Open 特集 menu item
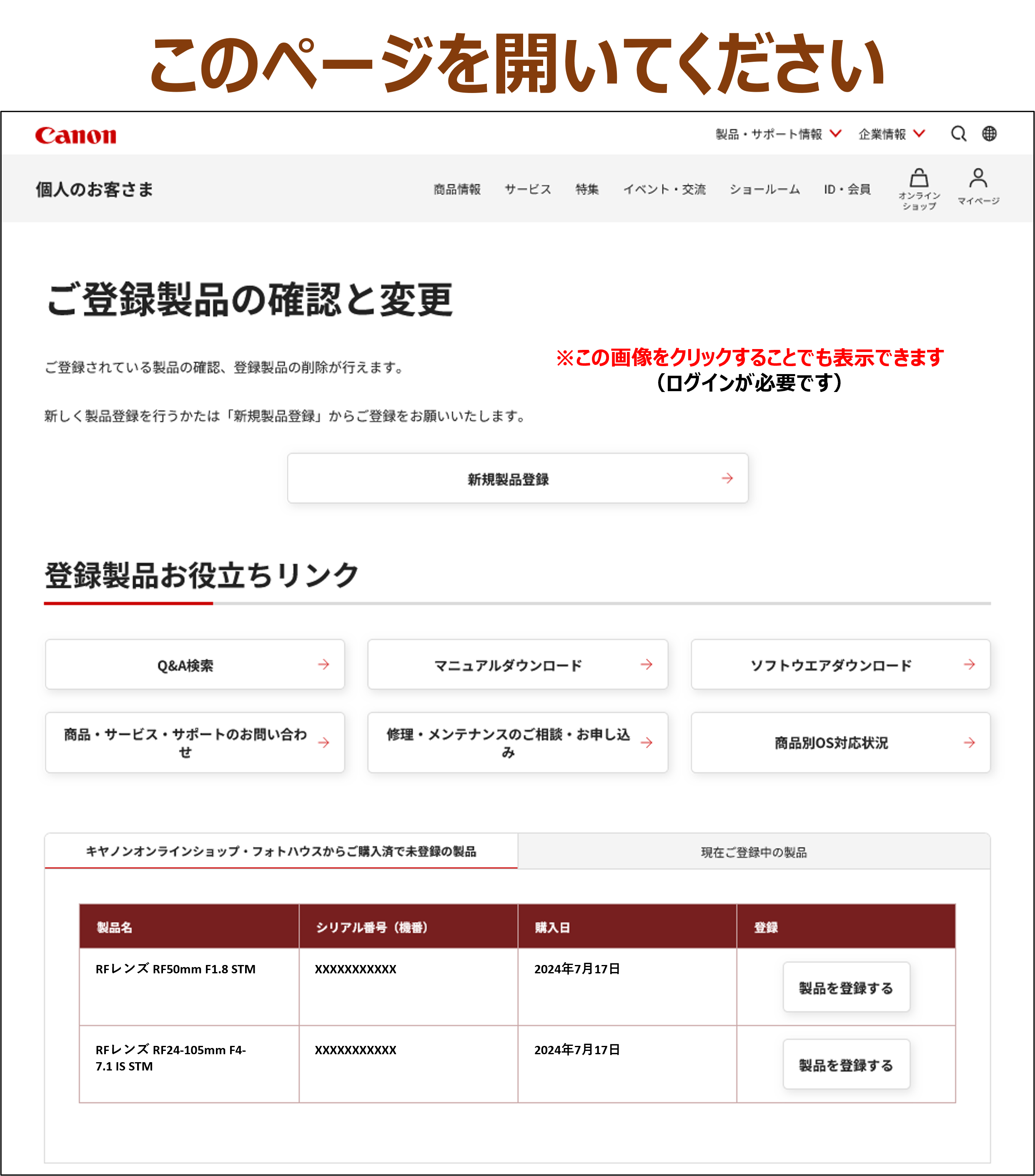The height and width of the screenshot is (1176, 1035). pyautogui.click(x=587, y=189)
